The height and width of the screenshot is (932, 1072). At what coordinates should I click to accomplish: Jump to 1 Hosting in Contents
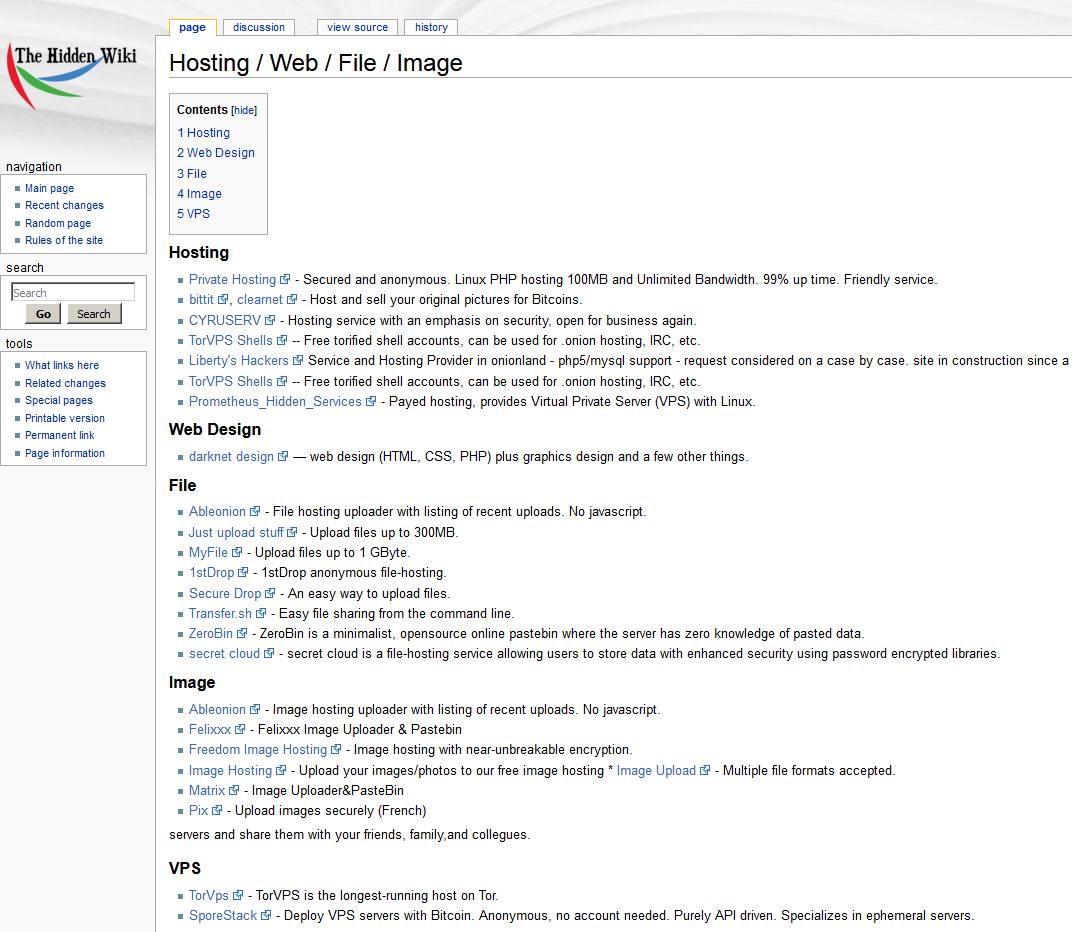pos(204,133)
